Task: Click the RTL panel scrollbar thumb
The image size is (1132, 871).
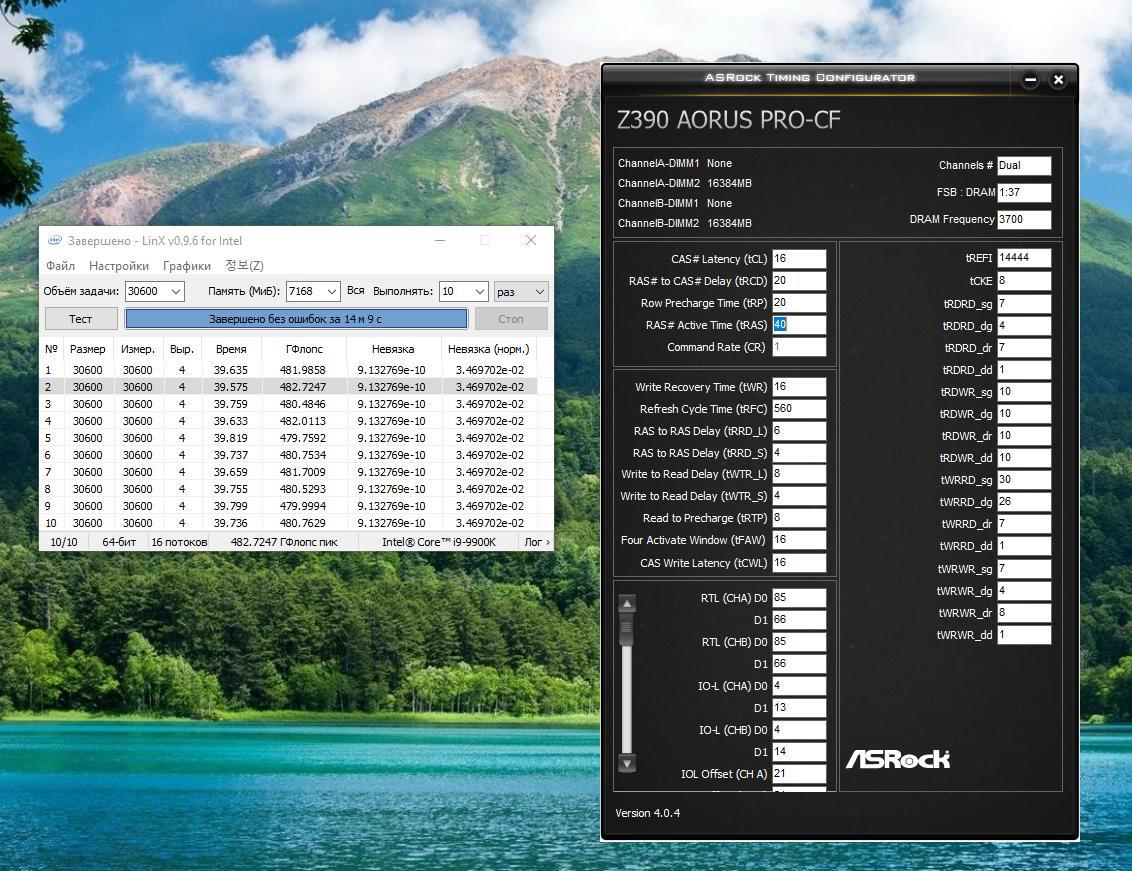Action: pos(627,630)
